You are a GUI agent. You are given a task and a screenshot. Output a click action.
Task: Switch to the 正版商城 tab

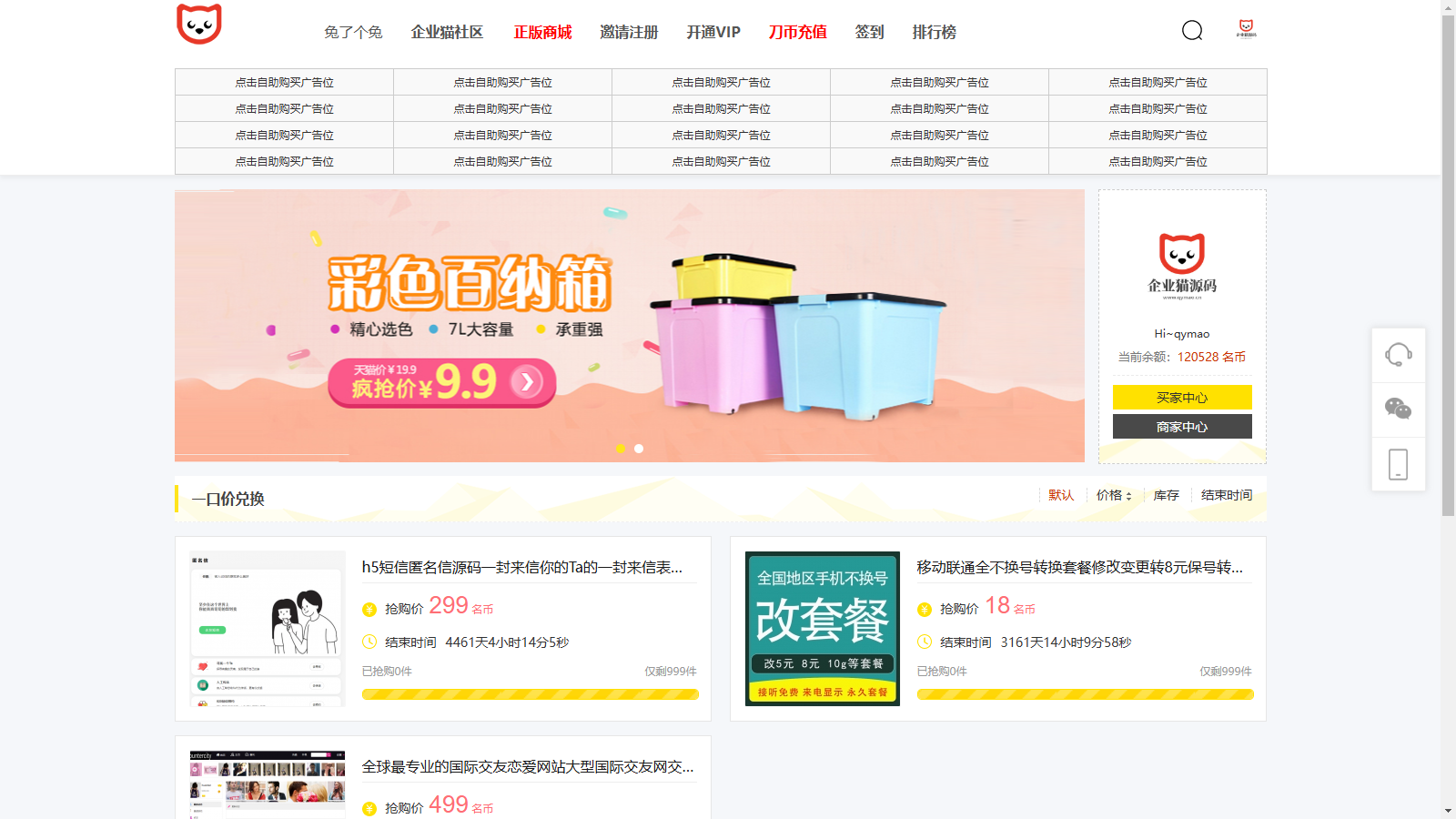pos(543,32)
